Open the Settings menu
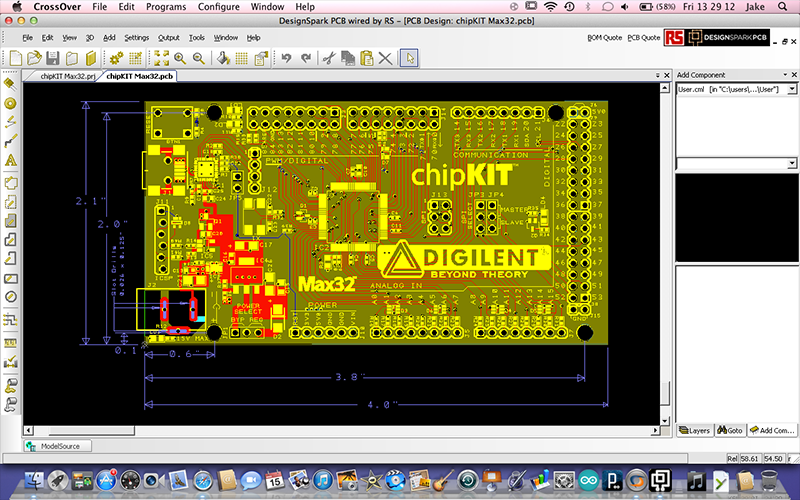The height and width of the screenshot is (500, 800). (x=136, y=37)
